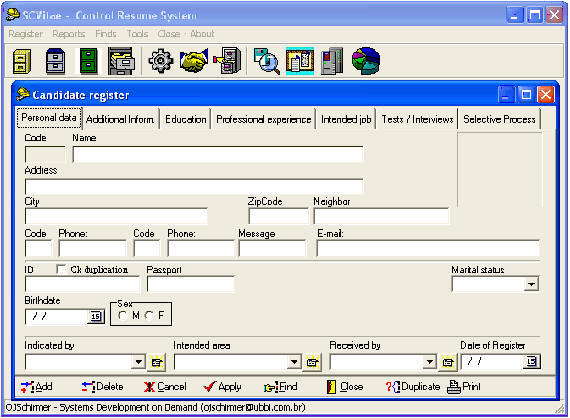This screenshot has width=570, height=418.
Task: Click the Apply button
Action: pos(222,387)
